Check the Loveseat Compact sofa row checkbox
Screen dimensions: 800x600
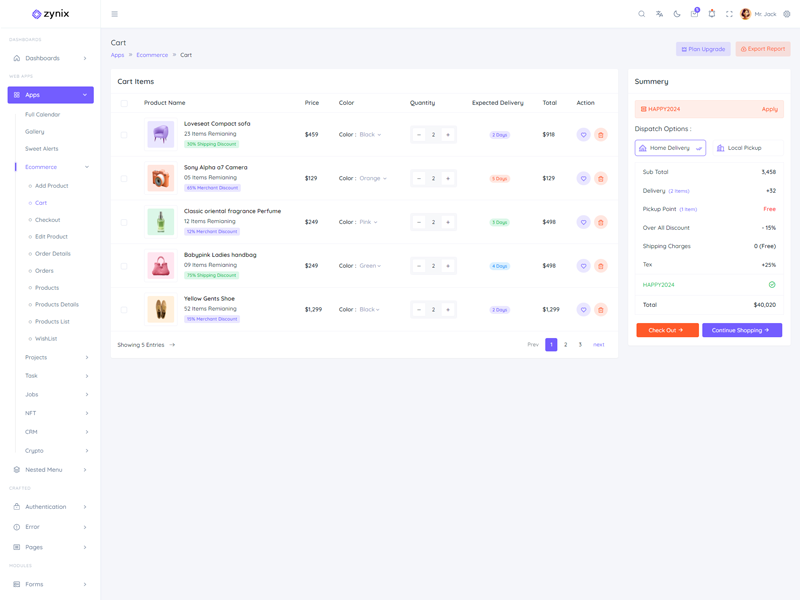(124, 135)
